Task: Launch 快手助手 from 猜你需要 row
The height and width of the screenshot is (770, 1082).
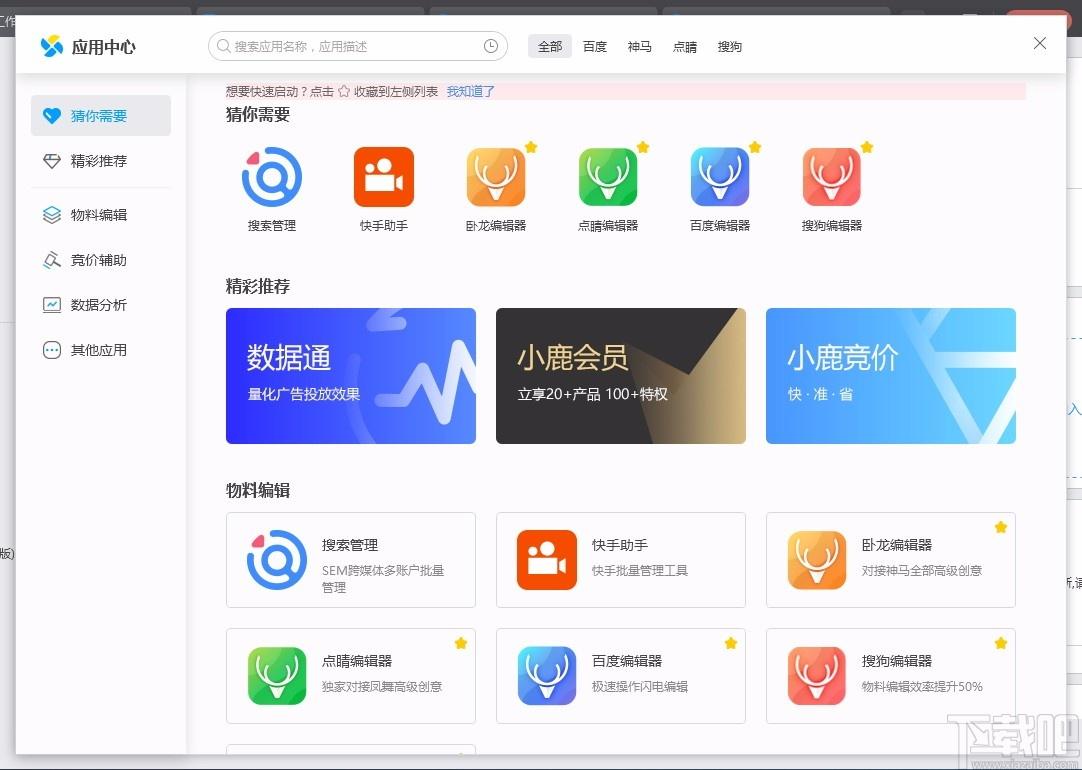Action: [384, 177]
